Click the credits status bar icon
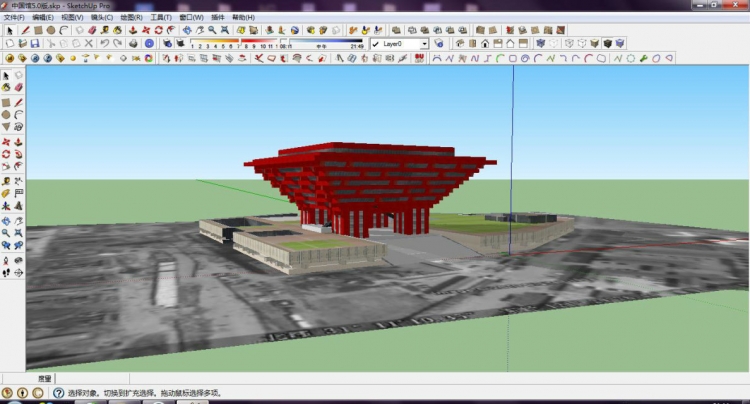 click(22, 393)
